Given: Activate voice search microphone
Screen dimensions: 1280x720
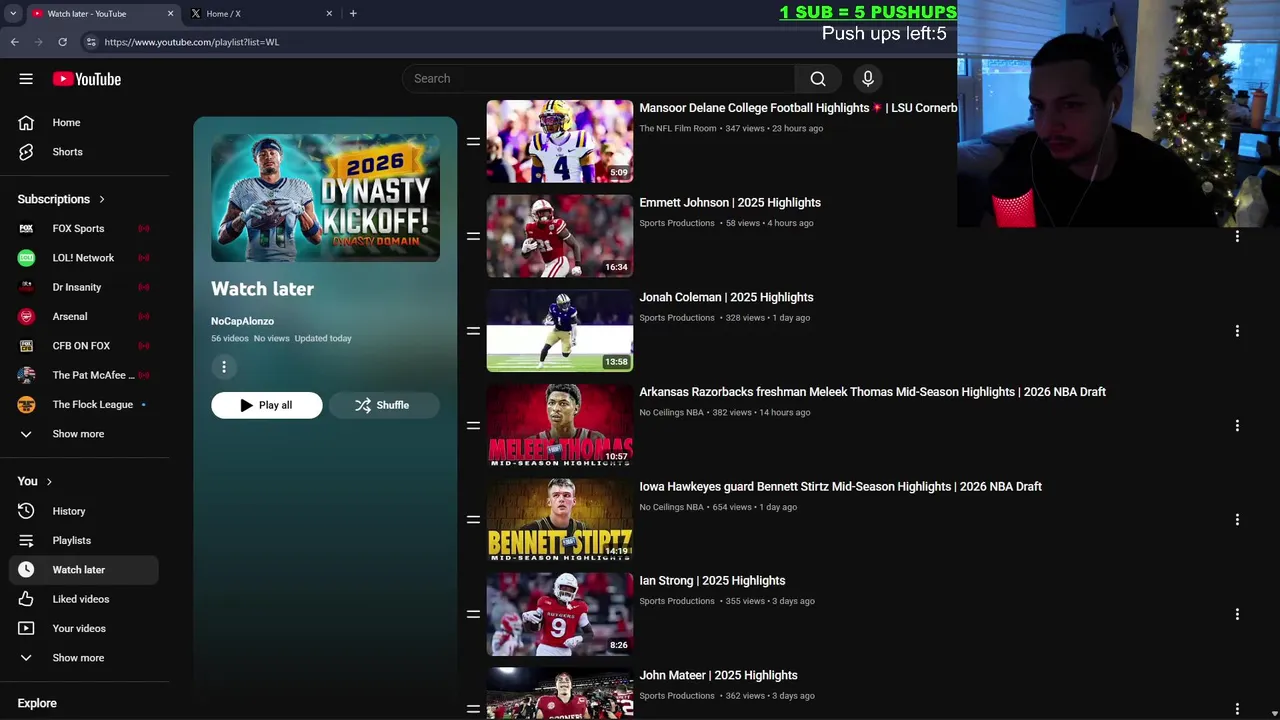Looking at the screenshot, I should tap(868, 78).
